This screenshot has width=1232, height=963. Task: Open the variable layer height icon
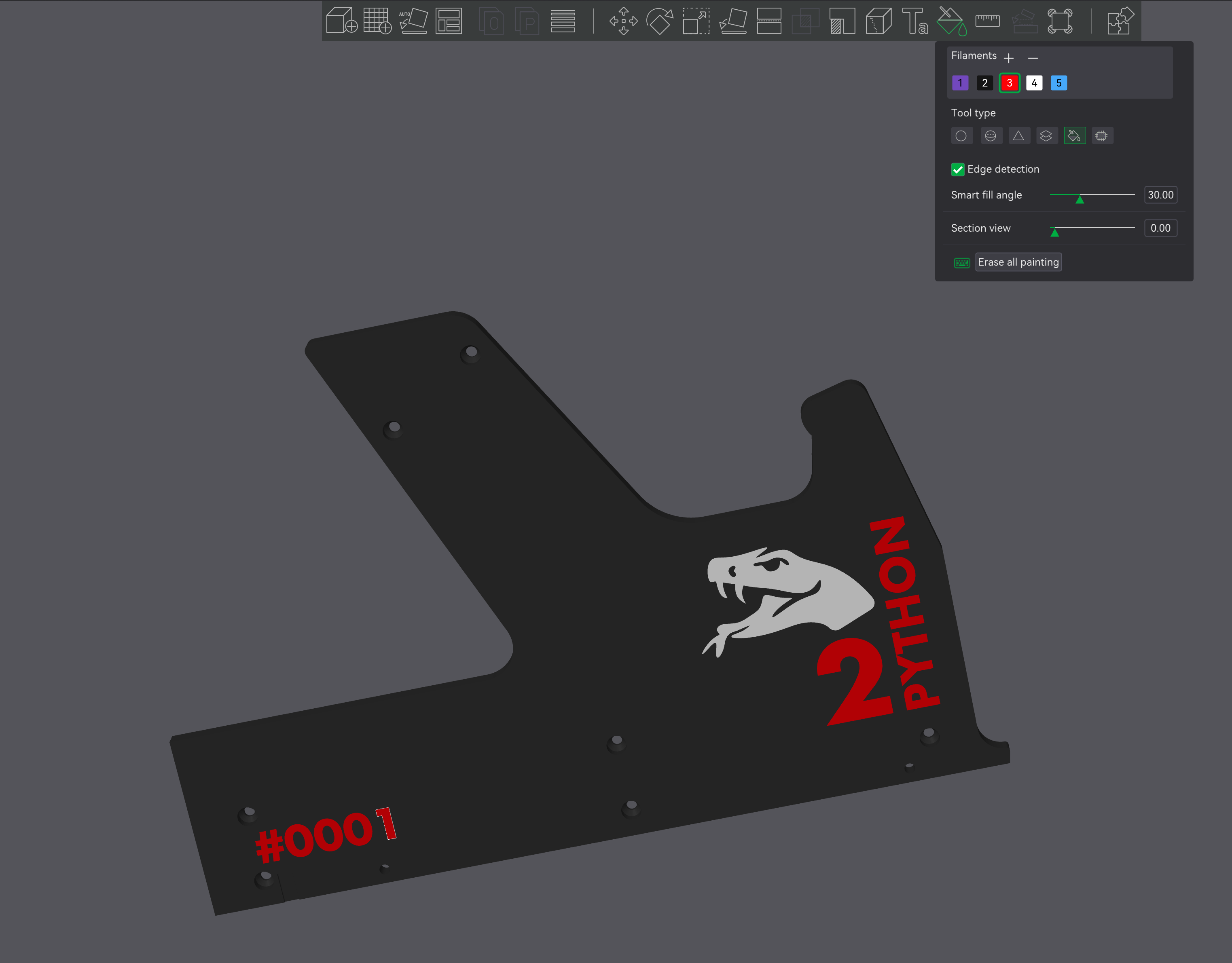tap(563, 21)
